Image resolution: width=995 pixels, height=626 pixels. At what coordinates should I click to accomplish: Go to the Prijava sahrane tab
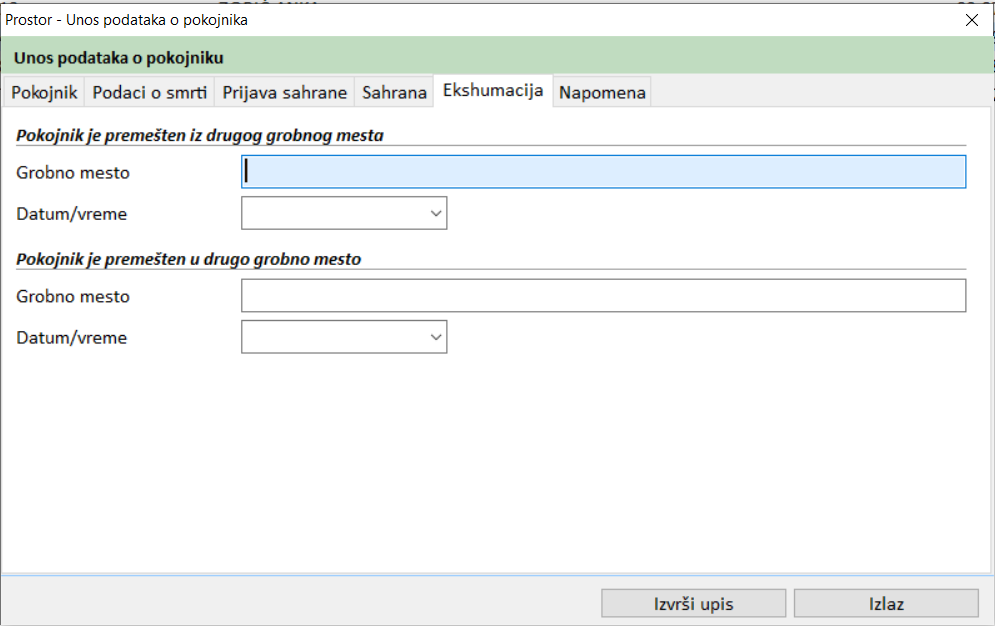284,93
